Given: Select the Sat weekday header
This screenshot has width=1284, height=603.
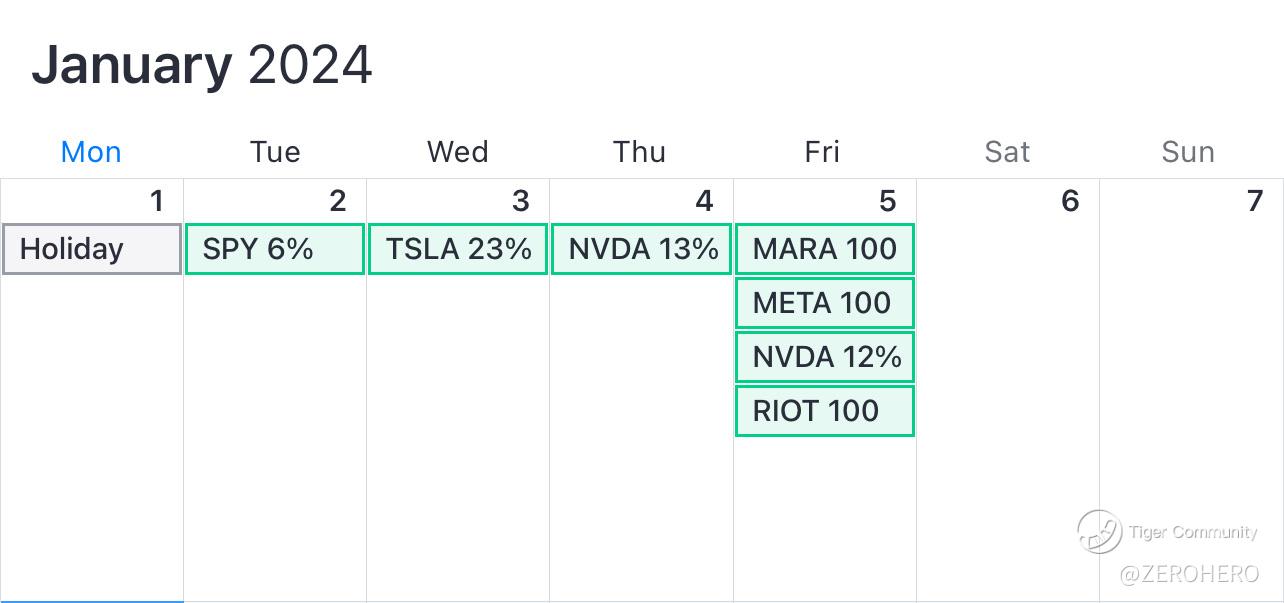Looking at the screenshot, I should point(1007,152).
